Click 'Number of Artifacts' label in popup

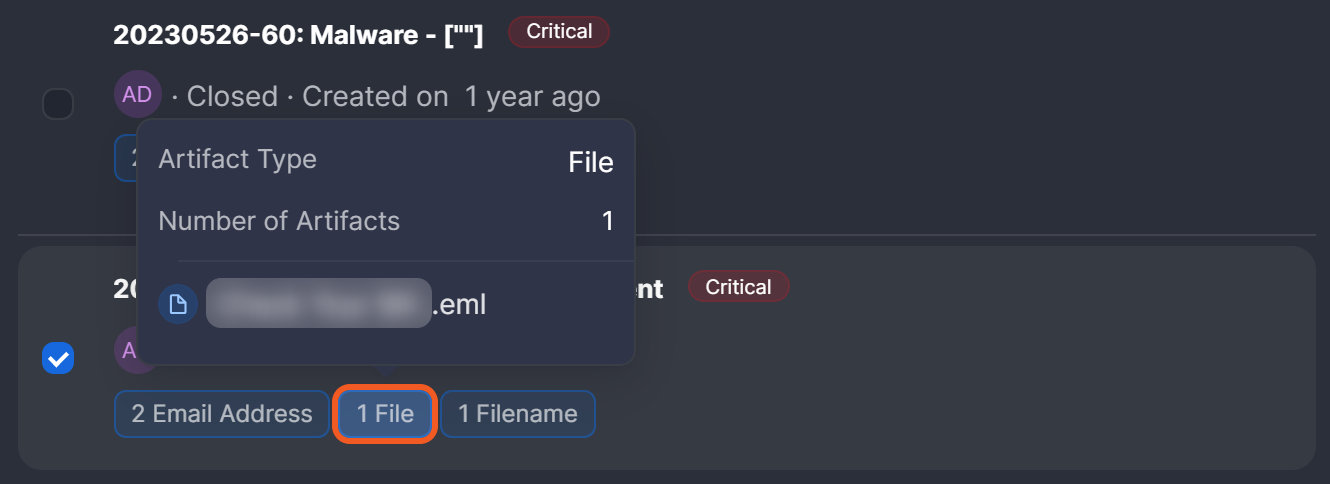(279, 221)
